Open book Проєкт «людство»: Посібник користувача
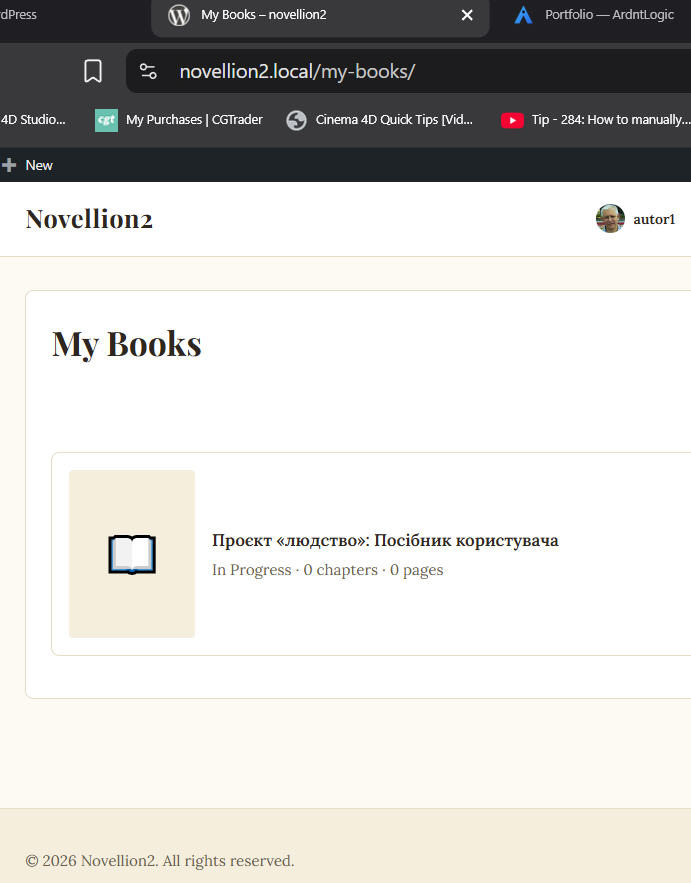Screen dimensions: 691x883 click(385, 541)
